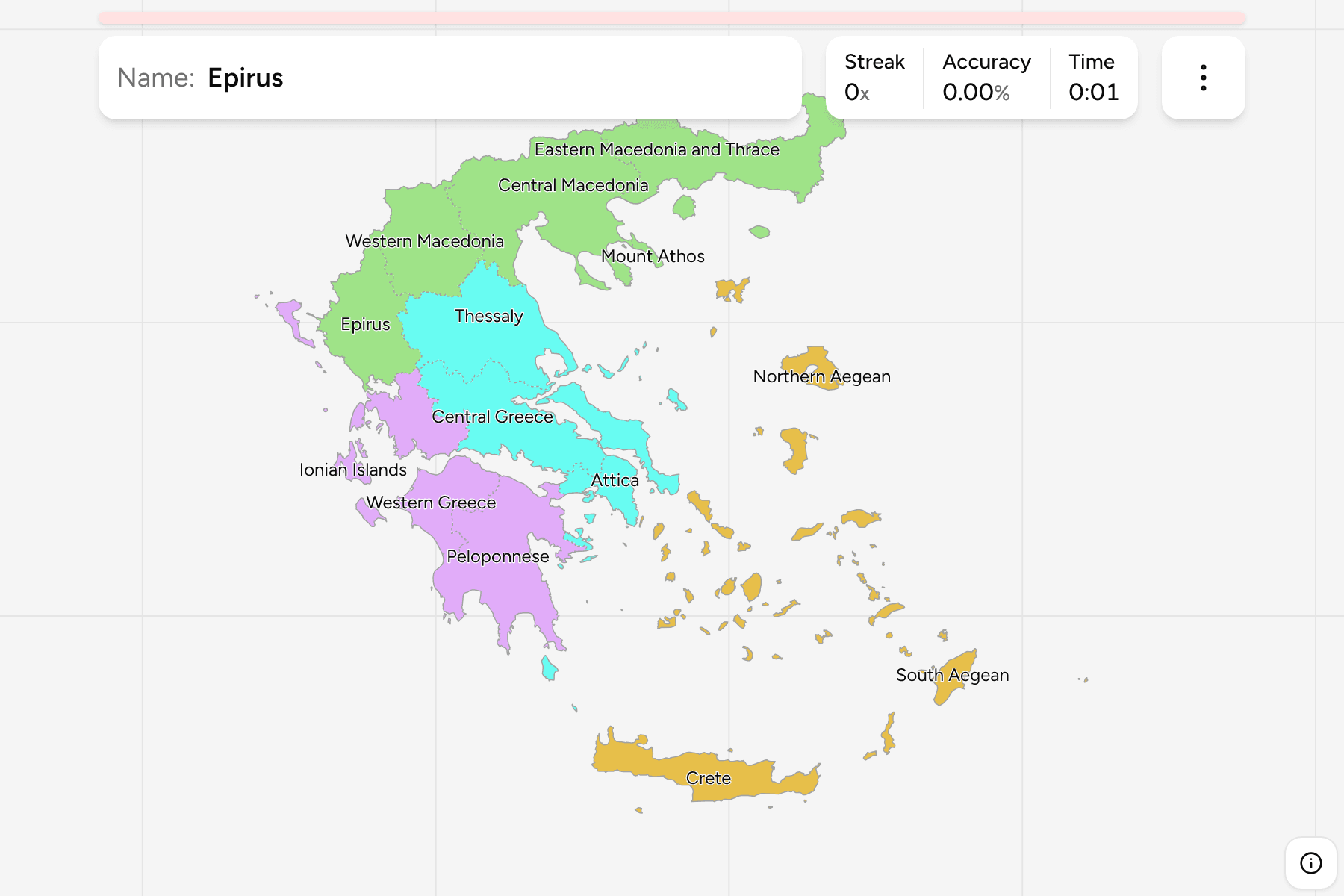1344x896 pixels.
Task: Click the Central Macedonia label
Action: [573, 185]
